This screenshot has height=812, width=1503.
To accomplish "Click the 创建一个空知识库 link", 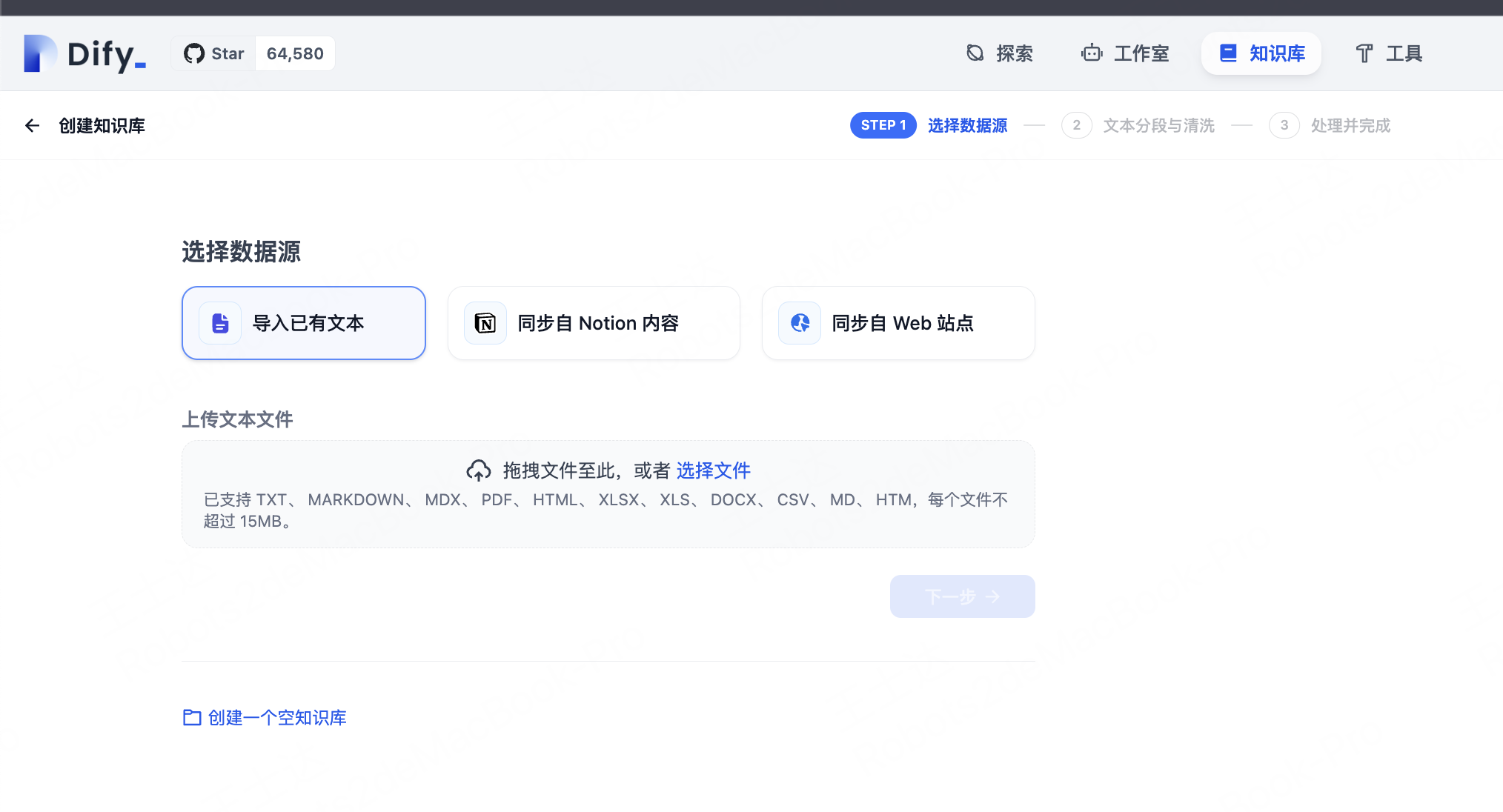I will tap(277, 717).
